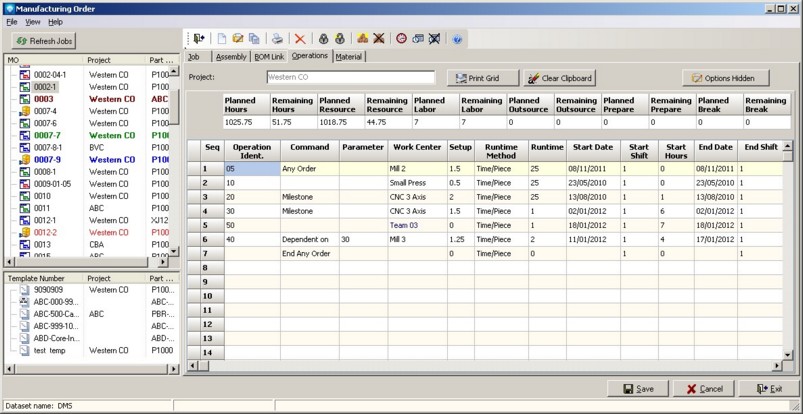Click the open folder edit icon
The image size is (803, 414).
[x=238, y=39]
